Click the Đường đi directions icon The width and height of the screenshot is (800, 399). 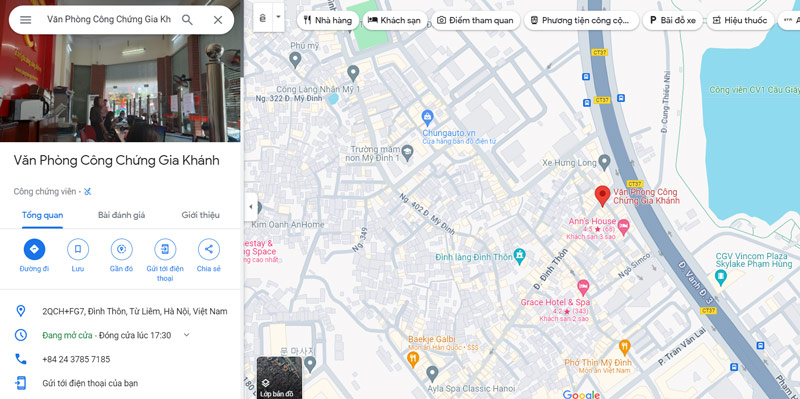tap(34, 249)
